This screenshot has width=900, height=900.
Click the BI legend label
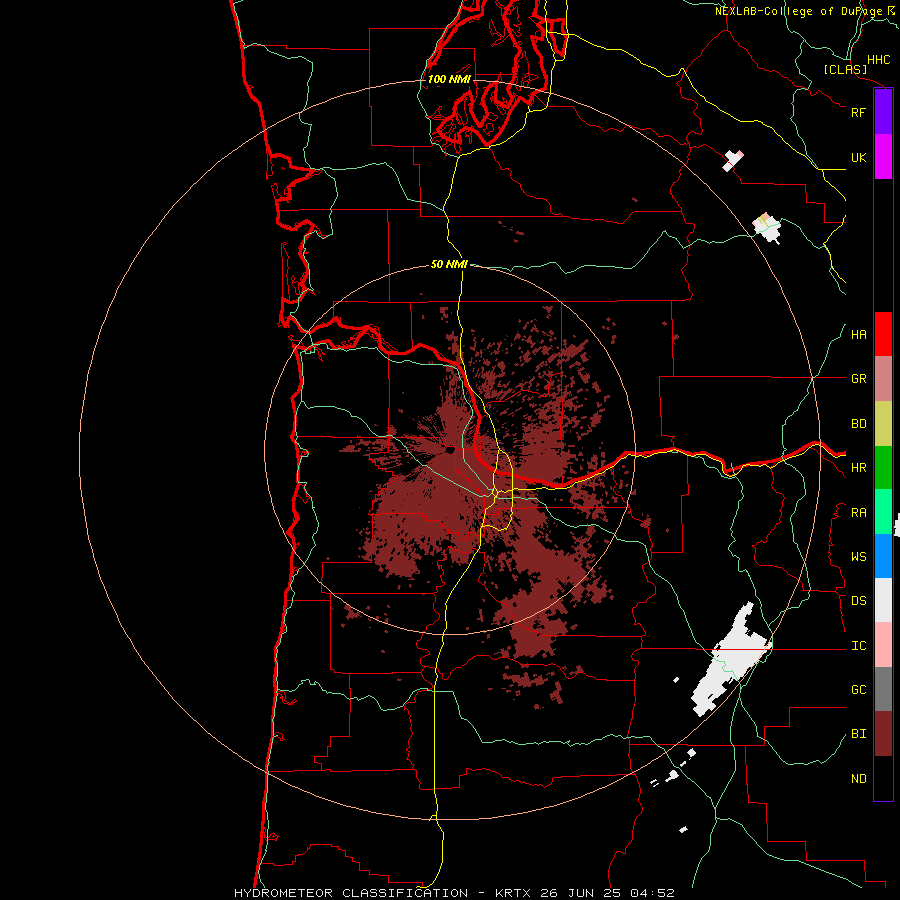(x=858, y=734)
